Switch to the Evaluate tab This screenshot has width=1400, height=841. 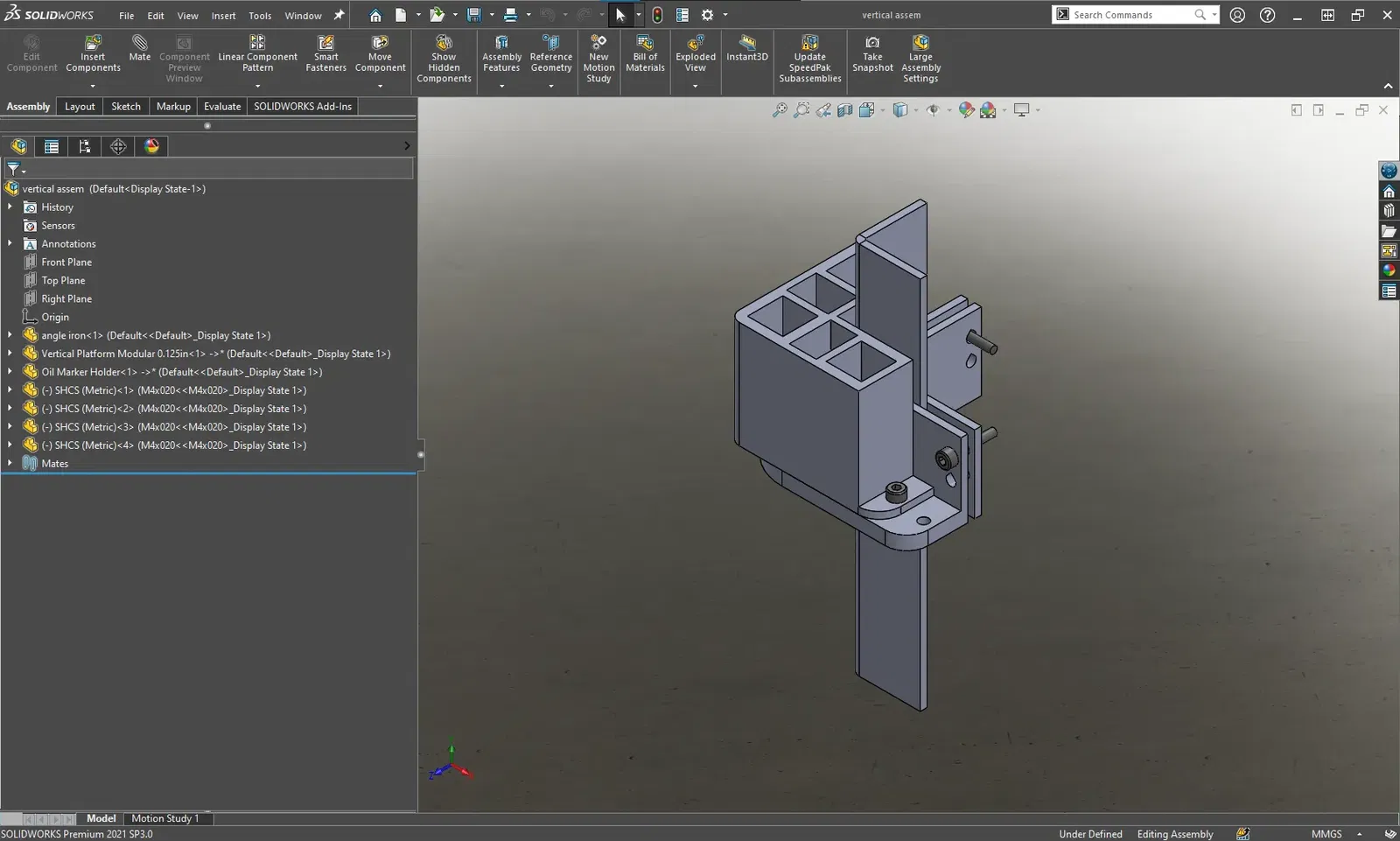pyautogui.click(x=222, y=107)
